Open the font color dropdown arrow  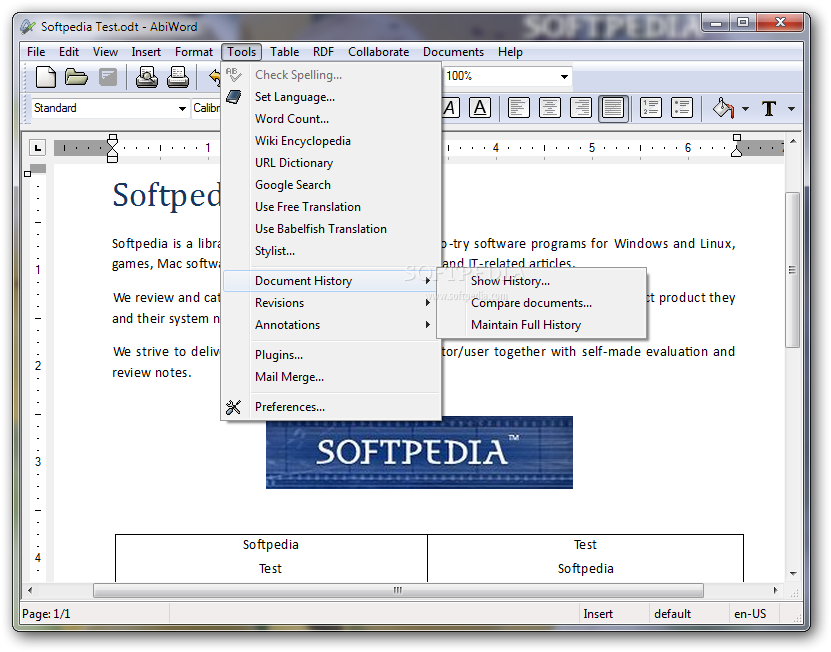[x=791, y=109]
